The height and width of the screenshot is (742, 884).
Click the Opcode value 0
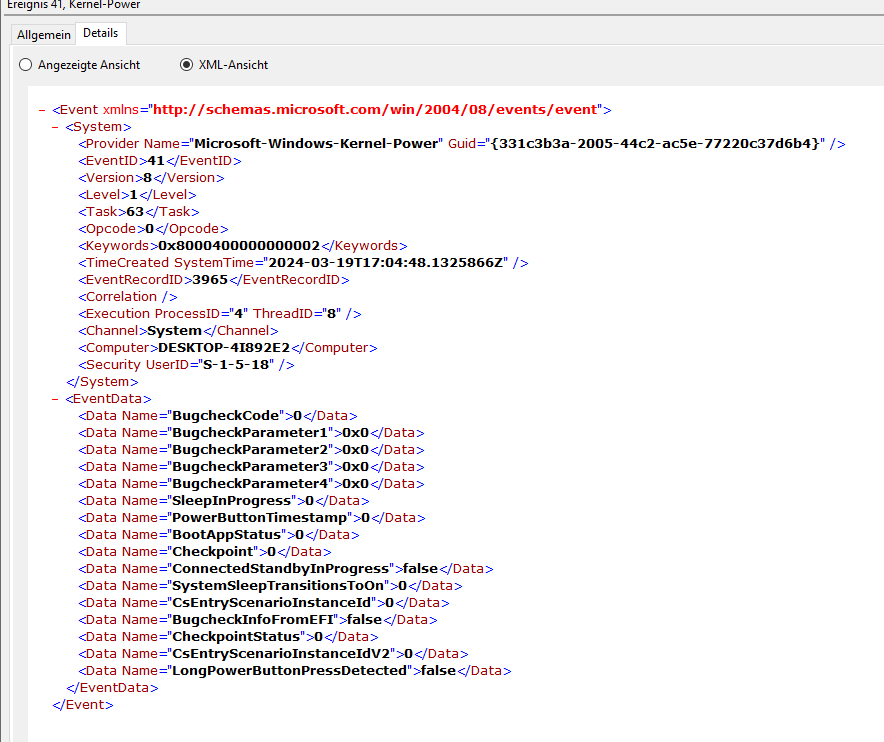[149, 228]
